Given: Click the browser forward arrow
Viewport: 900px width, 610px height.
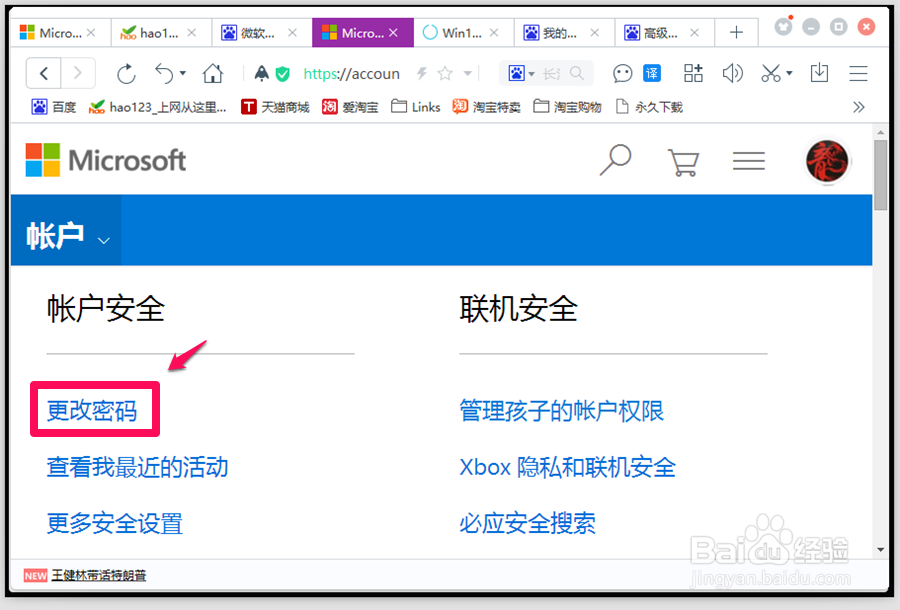Looking at the screenshot, I should click(x=77, y=73).
